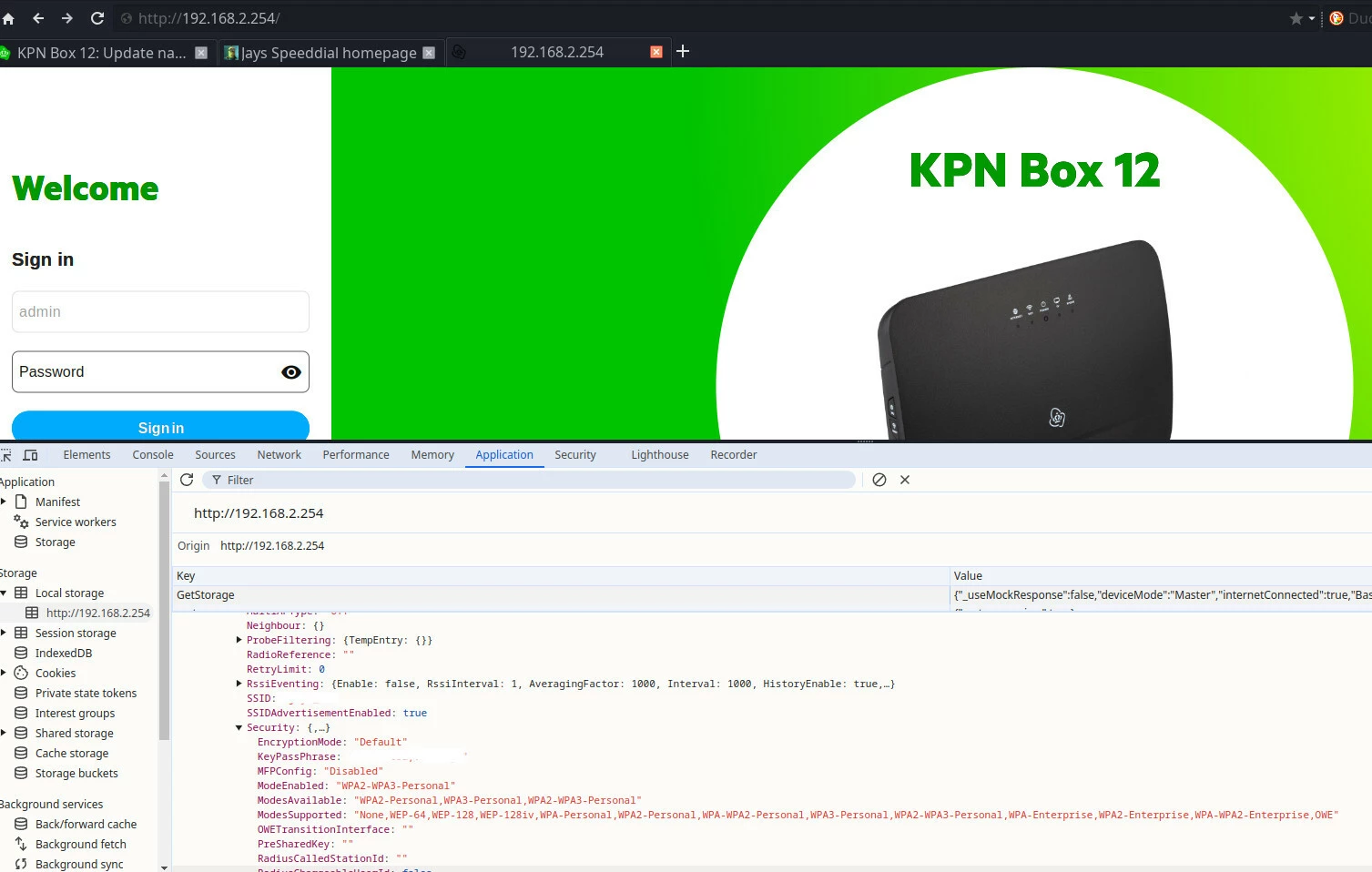This screenshot has width=1372, height=872.
Task: Click the Filter field in storage toolbar
Action: click(x=529, y=480)
